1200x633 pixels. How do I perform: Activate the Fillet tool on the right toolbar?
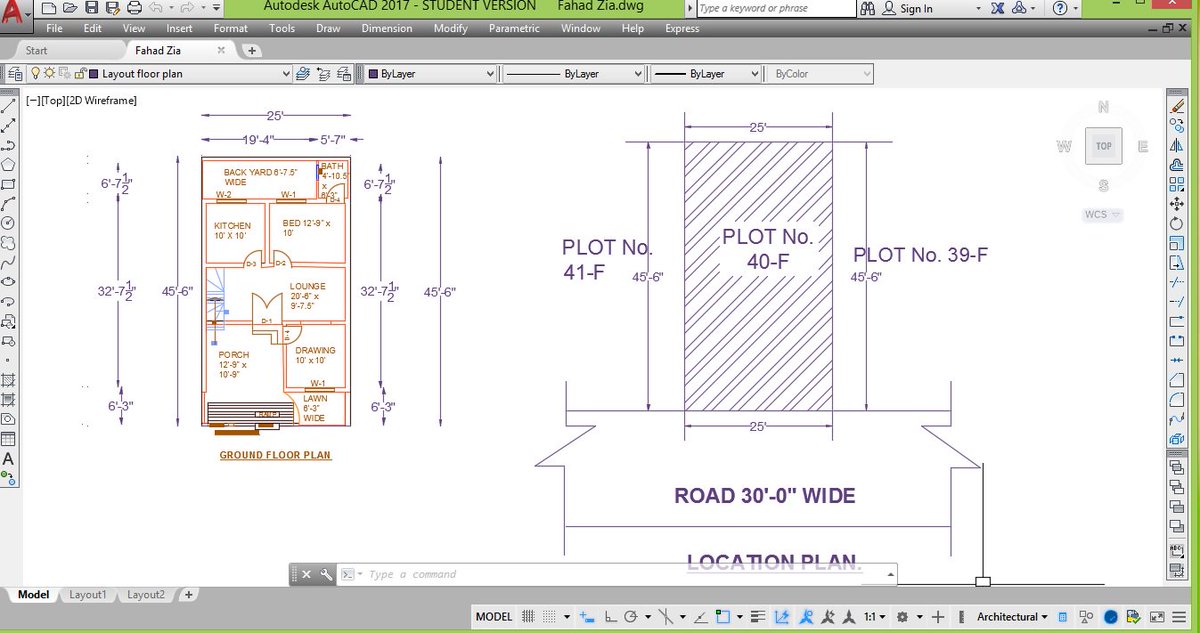coord(1177,399)
